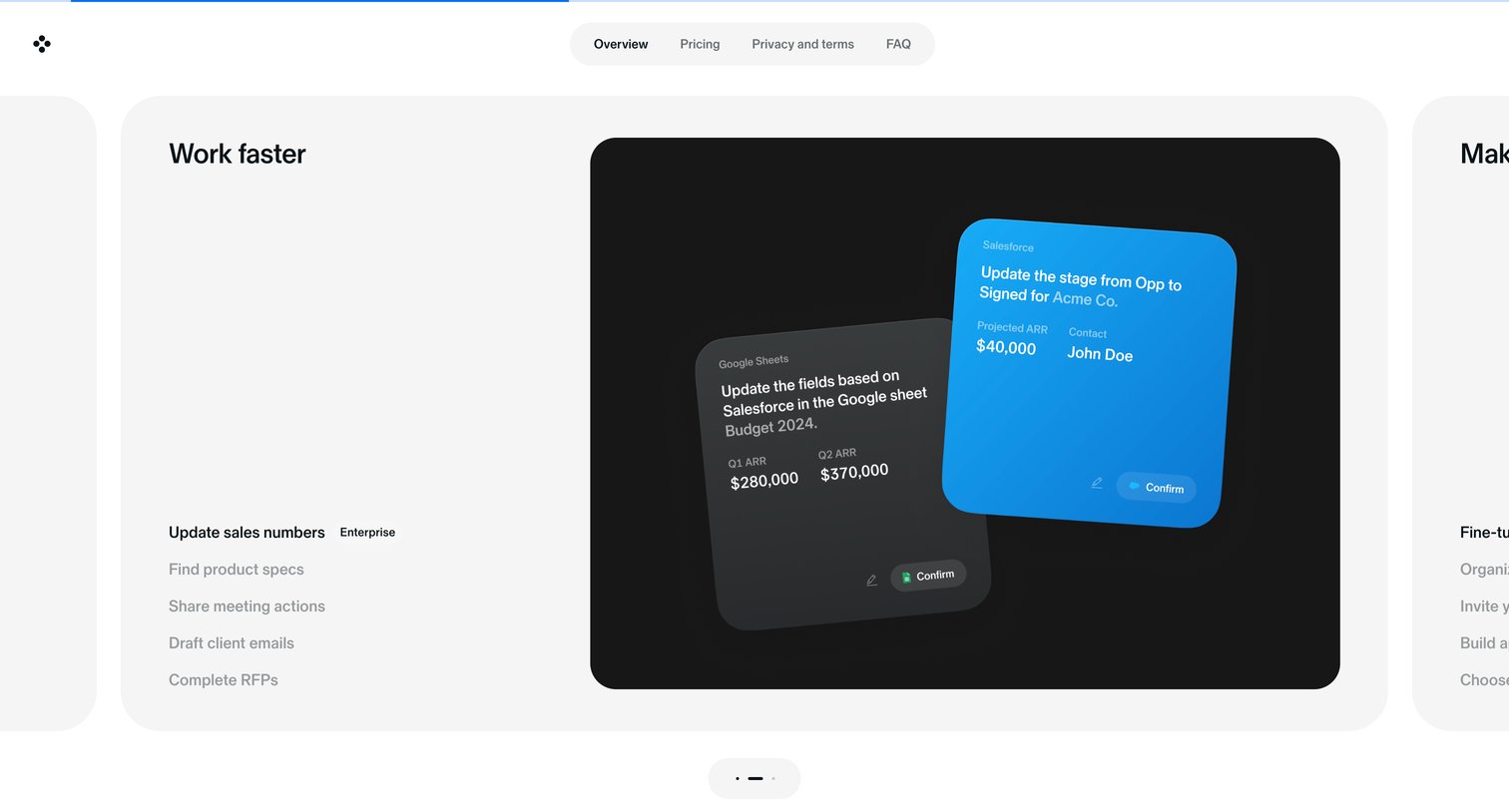Select the Update sales numbers item
The width and height of the screenshot is (1509, 812).
247,533
